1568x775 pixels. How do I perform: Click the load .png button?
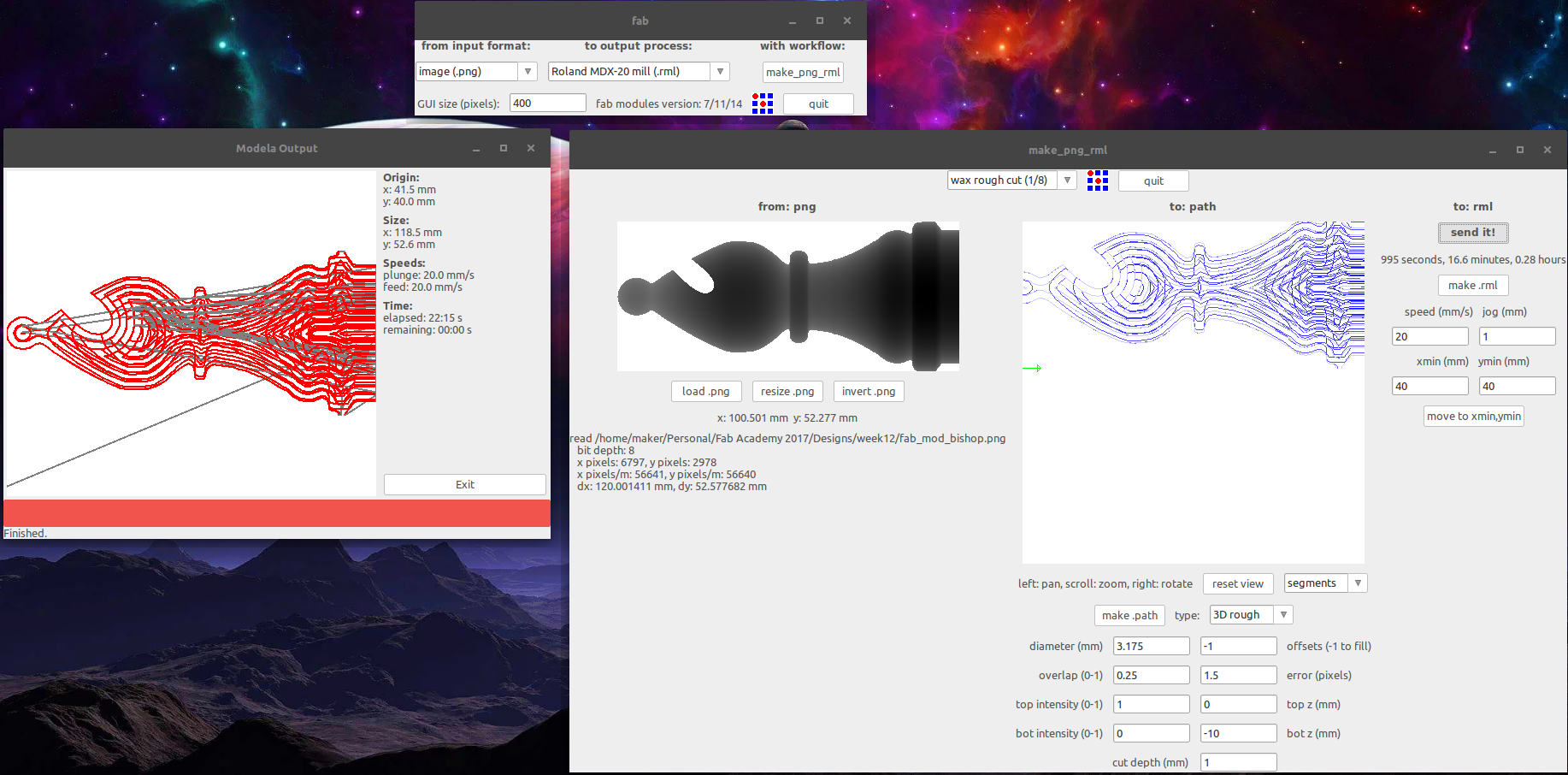[706, 392]
